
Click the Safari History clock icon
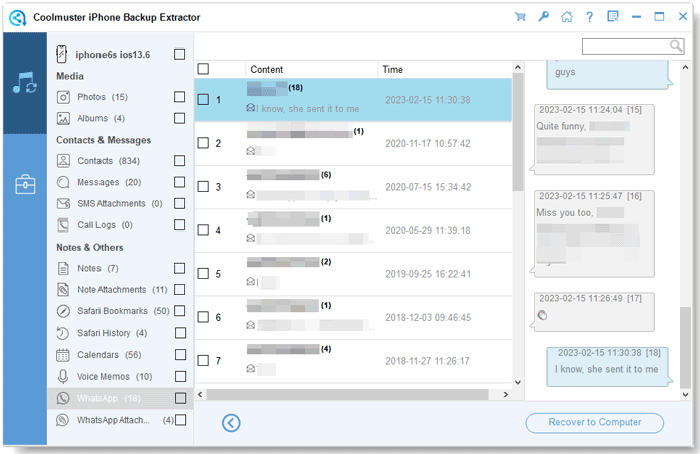point(63,333)
